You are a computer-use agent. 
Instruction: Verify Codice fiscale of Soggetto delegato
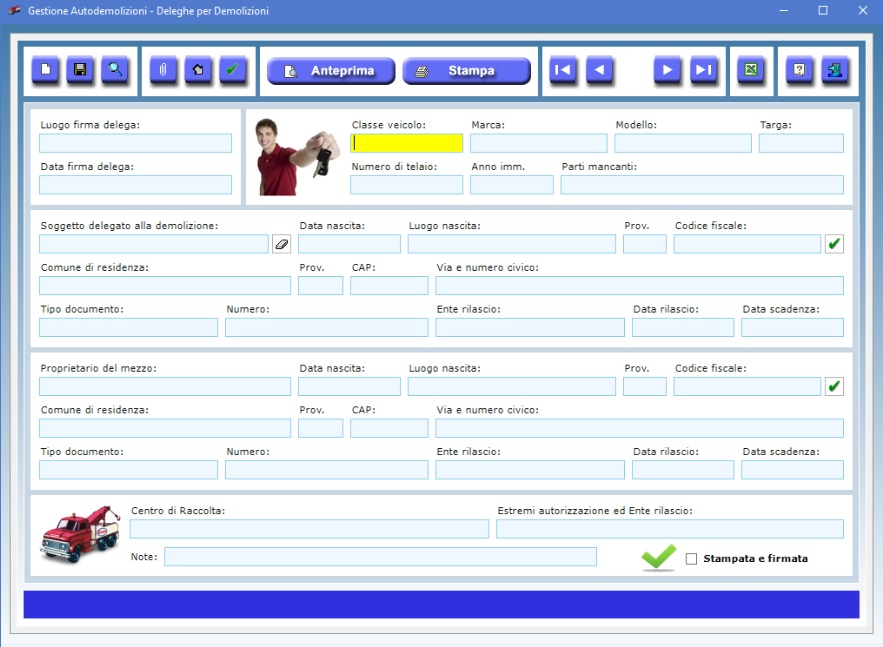tap(834, 244)
